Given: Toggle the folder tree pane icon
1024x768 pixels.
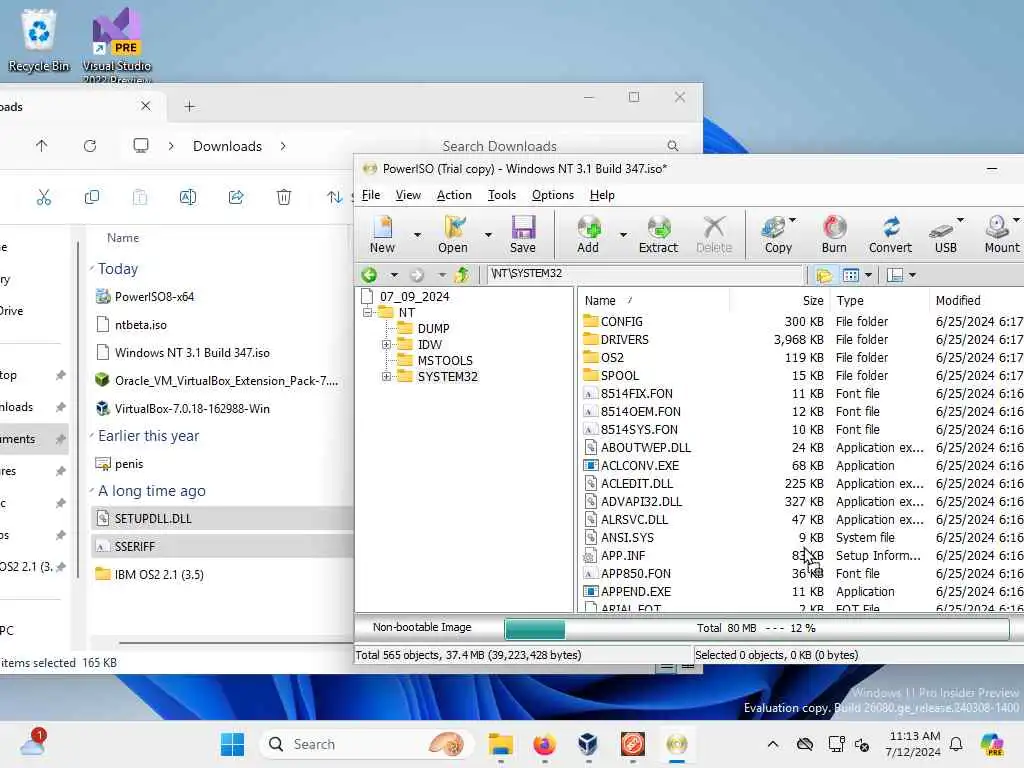Looking at the screenshot, I should pyautogui.click(x=824, y=275).
